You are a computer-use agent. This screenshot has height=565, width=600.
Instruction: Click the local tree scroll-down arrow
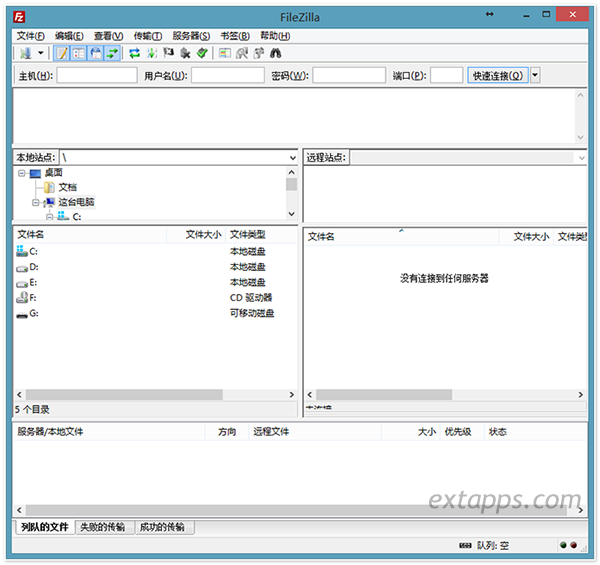click(292, 214)
